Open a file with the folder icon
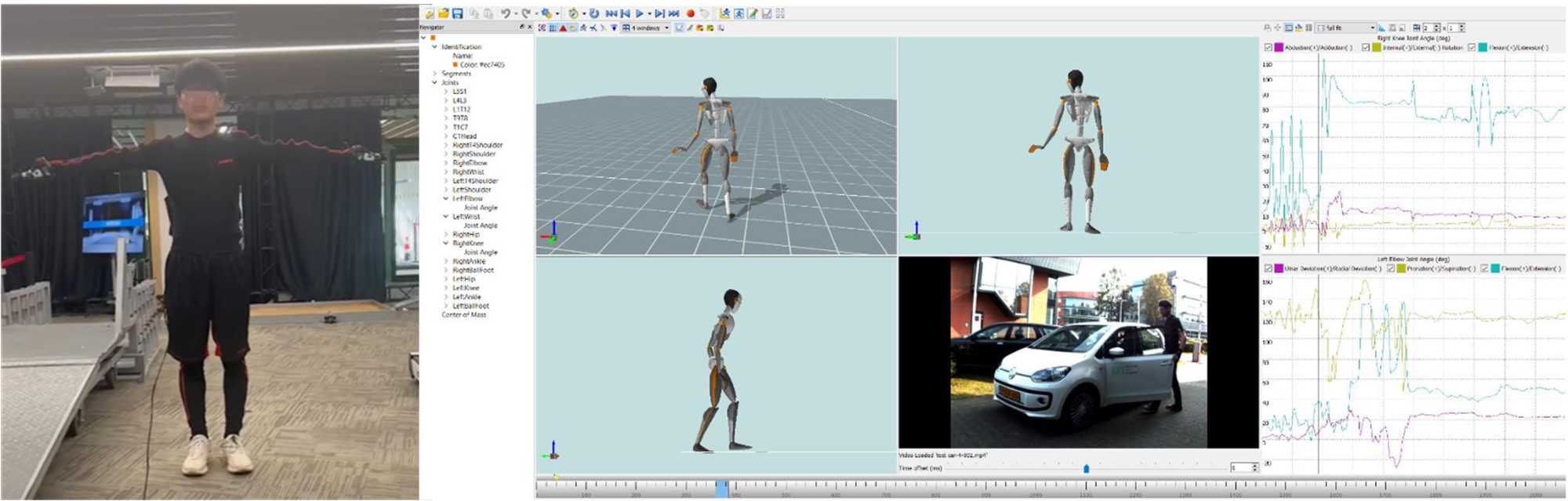The width and height of the screenshot is (1568, 501). pyautogui.click(x=443, y=13)
